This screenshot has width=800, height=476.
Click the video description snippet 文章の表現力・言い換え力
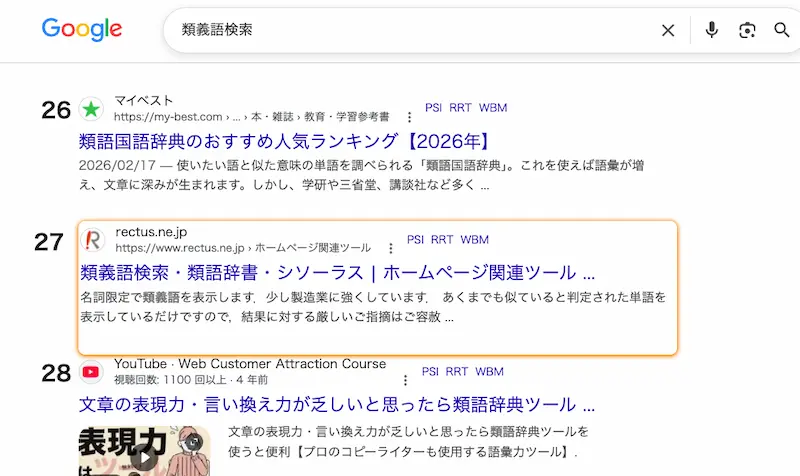click(x=408, y=442)
